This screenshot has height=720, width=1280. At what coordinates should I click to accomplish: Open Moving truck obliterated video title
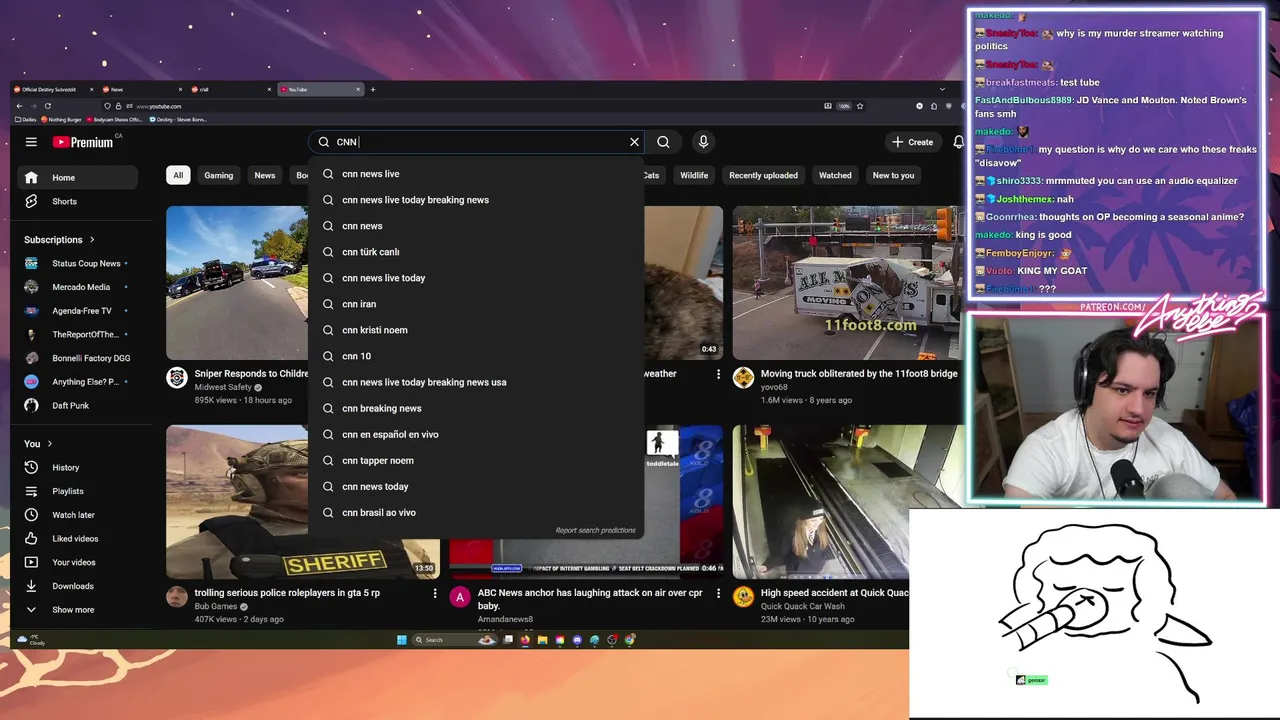[x=859, y=374]
